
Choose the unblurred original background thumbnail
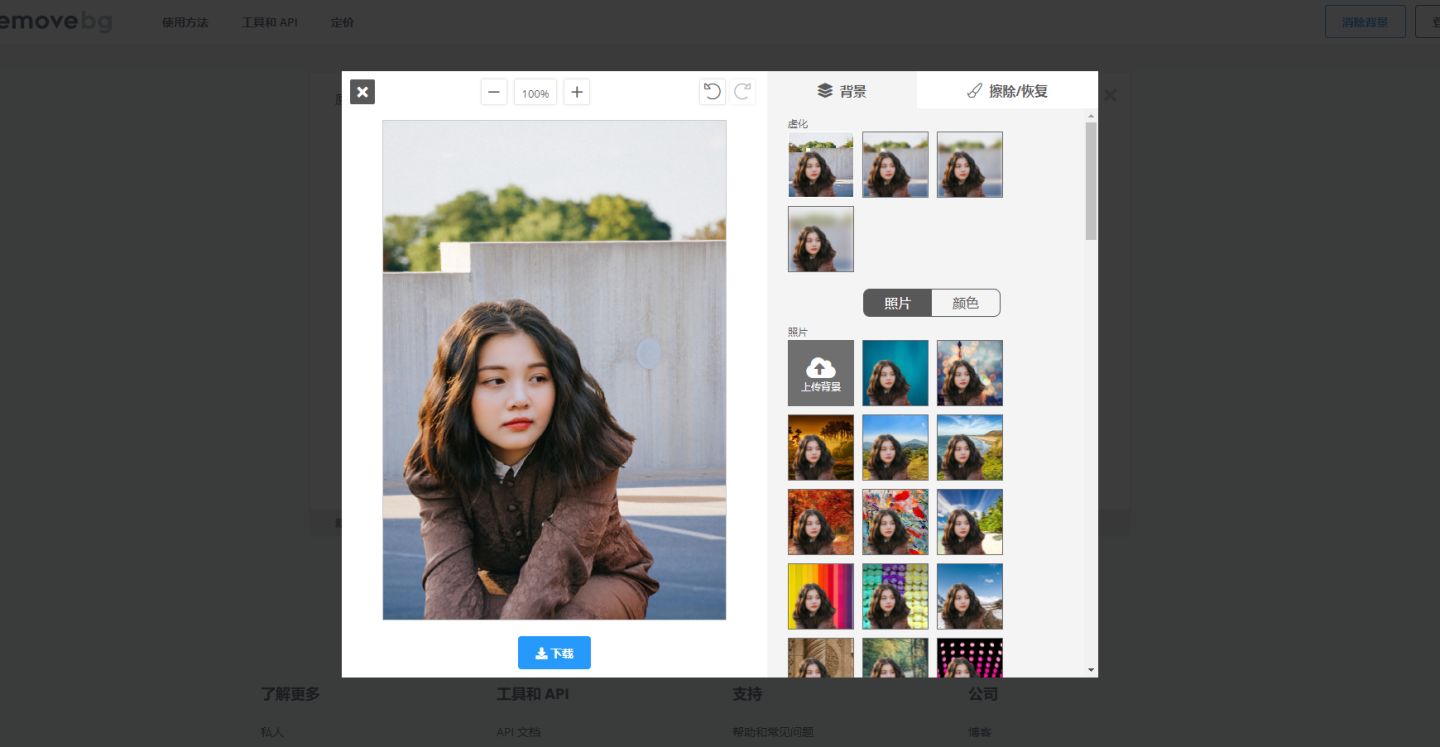[821, 165]
